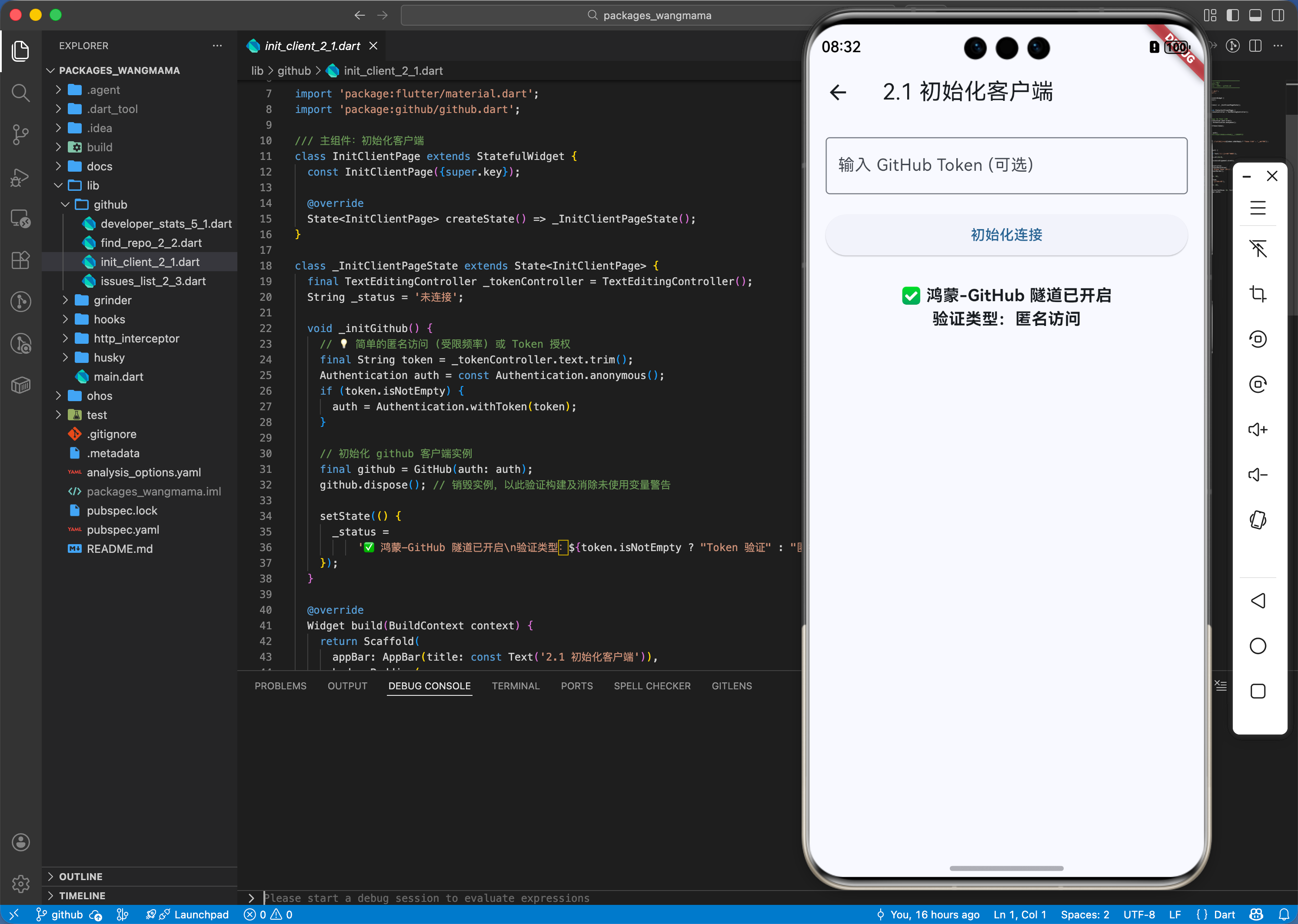Open the Search view in activity bar
The width and height of the screenshot is (1298, 924).
[x=20, y=93]
